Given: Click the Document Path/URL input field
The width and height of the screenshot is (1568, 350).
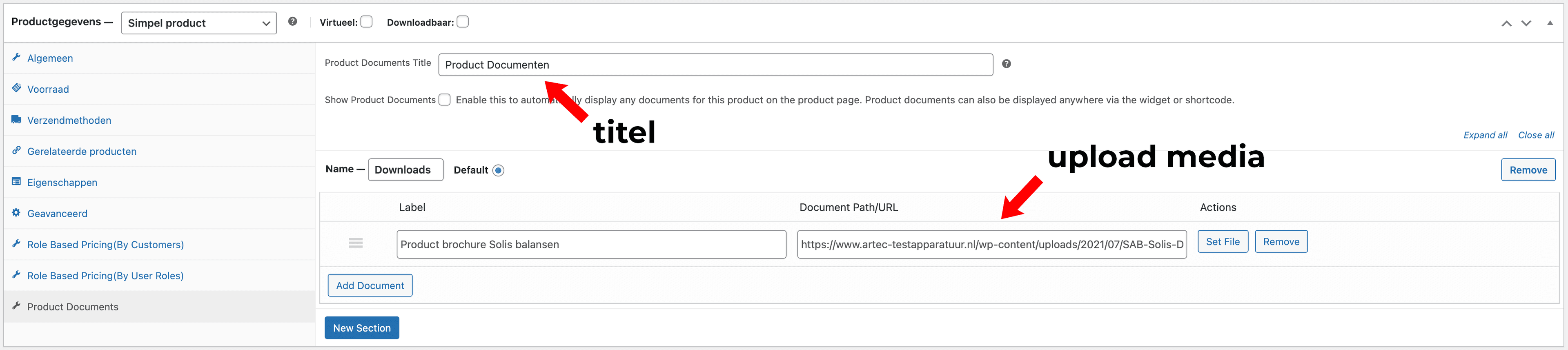Looking at the screenshot, I should pos(992,244).
